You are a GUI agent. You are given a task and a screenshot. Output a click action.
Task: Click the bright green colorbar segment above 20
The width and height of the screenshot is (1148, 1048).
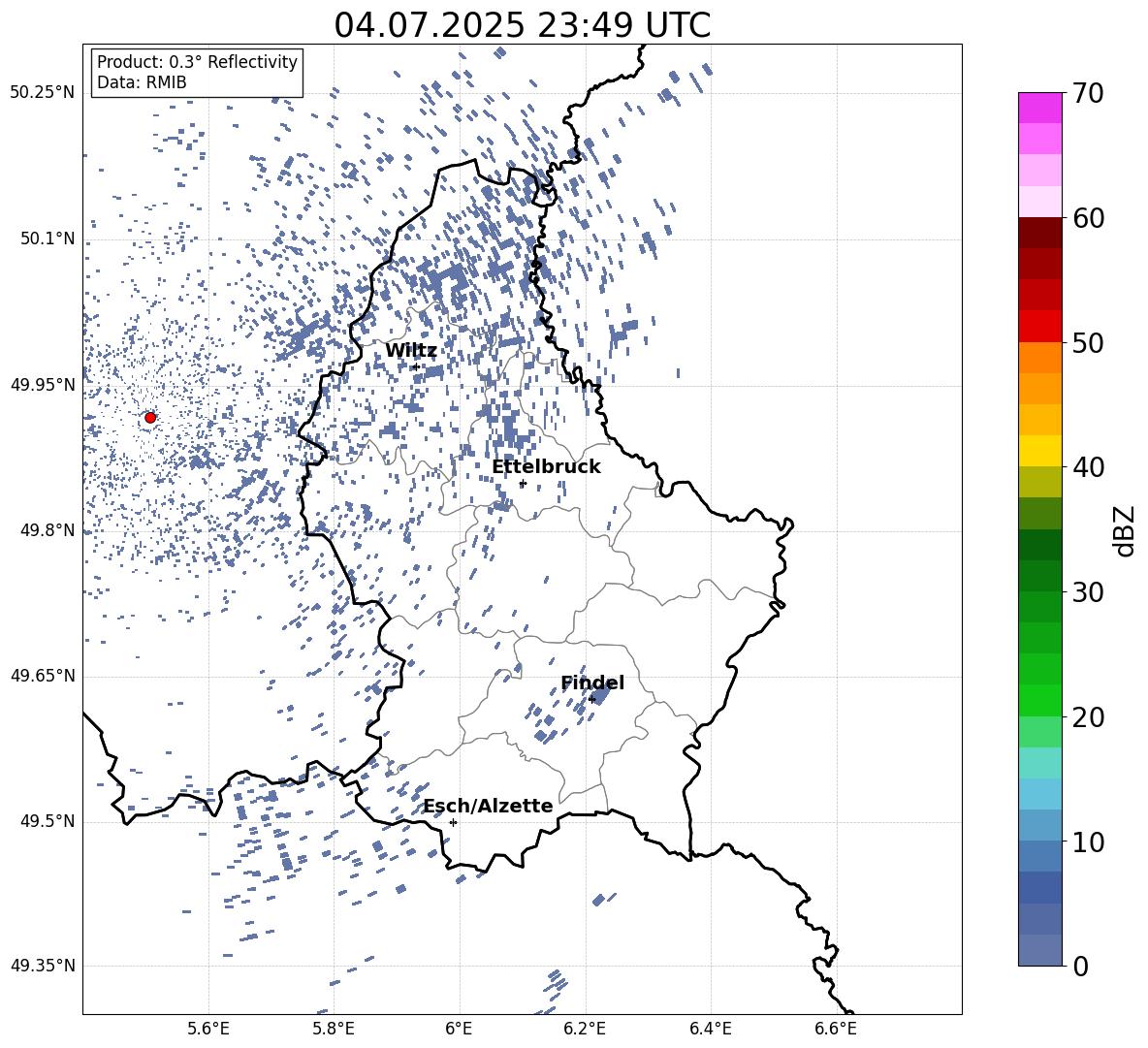coord(1040,700)
